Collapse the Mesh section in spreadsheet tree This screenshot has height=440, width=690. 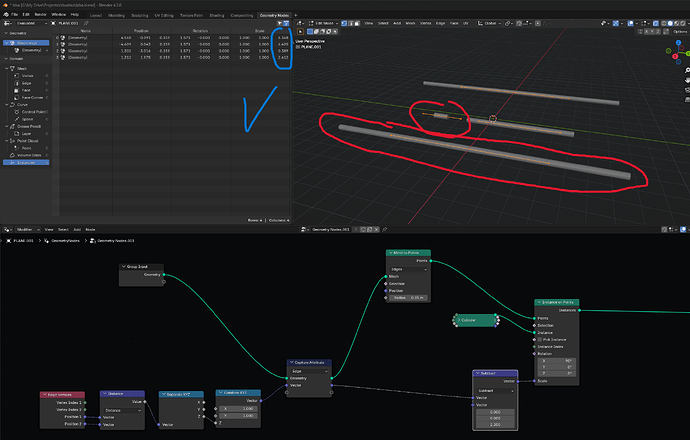pyautogui.click(x=7, y=69)
